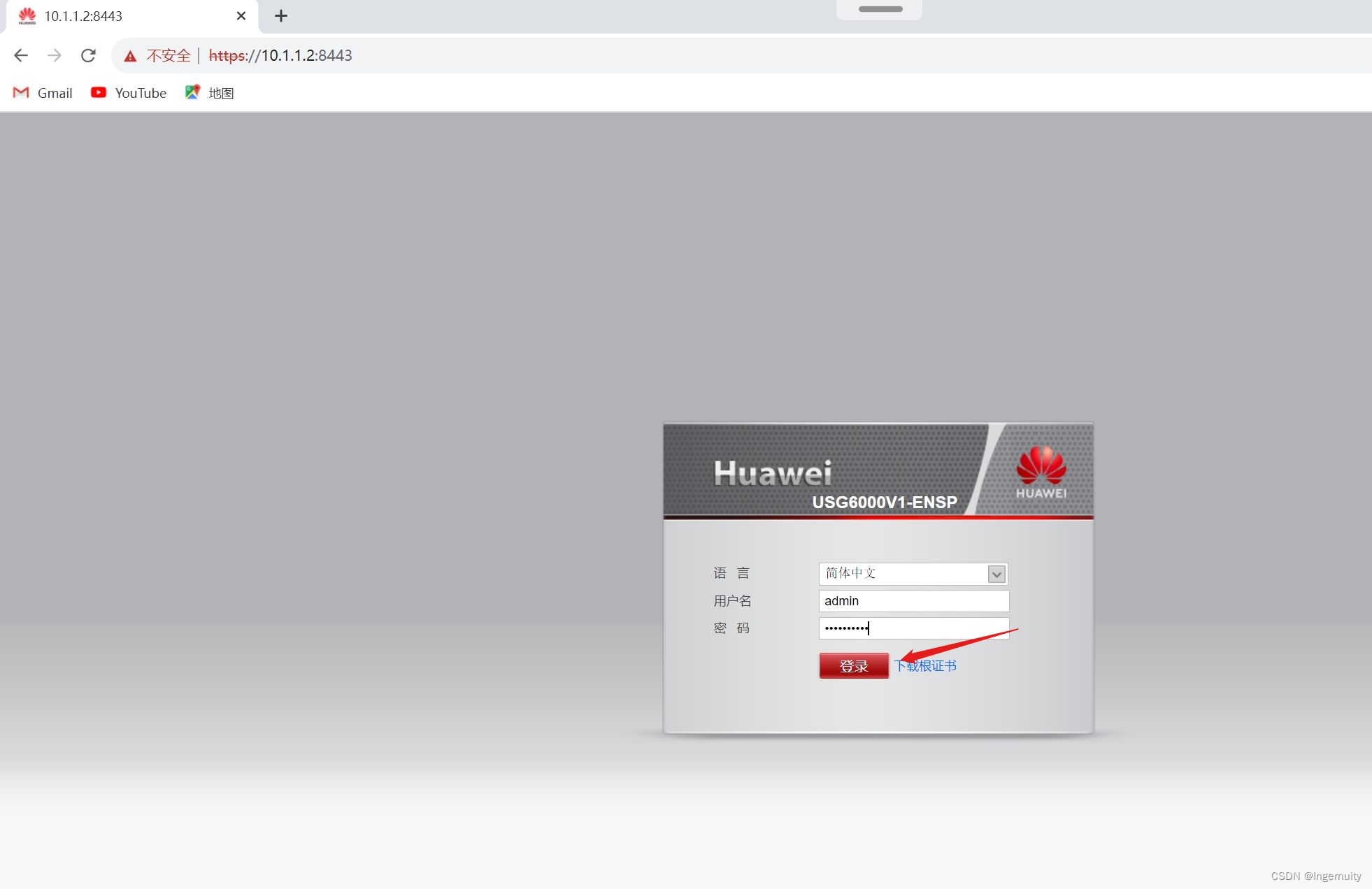The width and height of the screenshot is (1372, 889).
Task: Click the browser address bar URL field
Action: (280, 55)
